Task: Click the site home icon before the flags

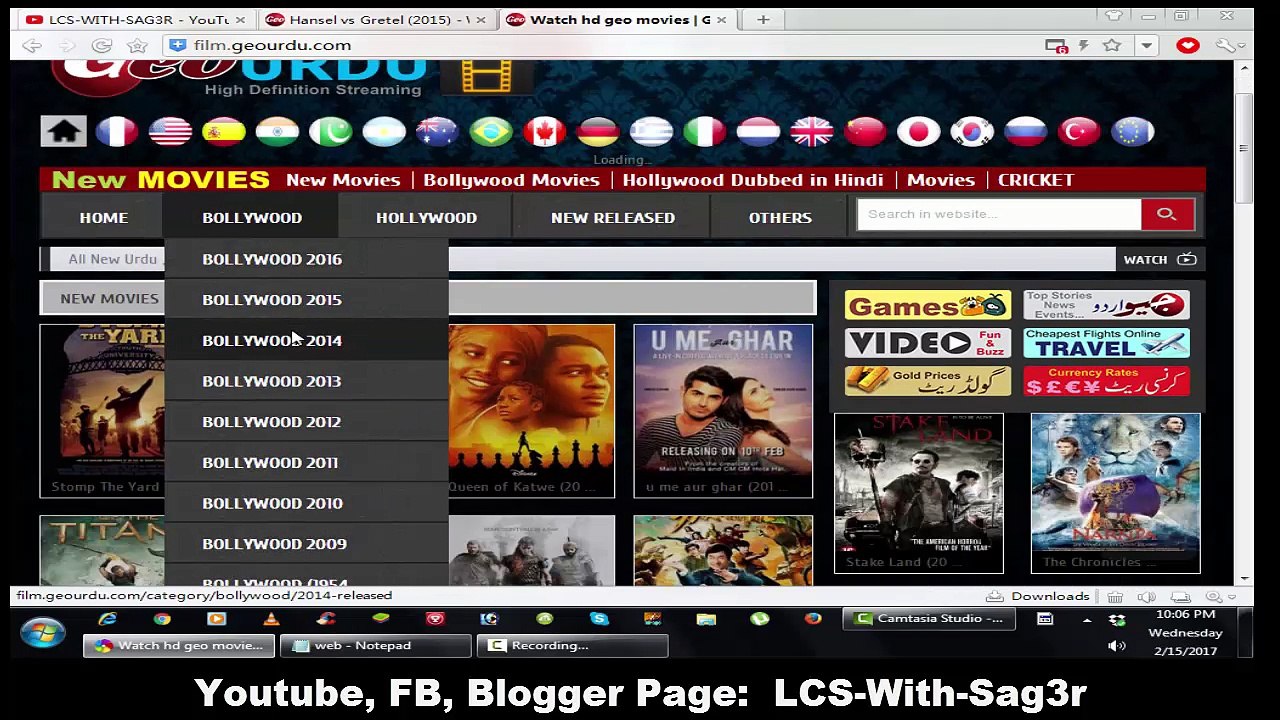Action: [x=63, y=131]
